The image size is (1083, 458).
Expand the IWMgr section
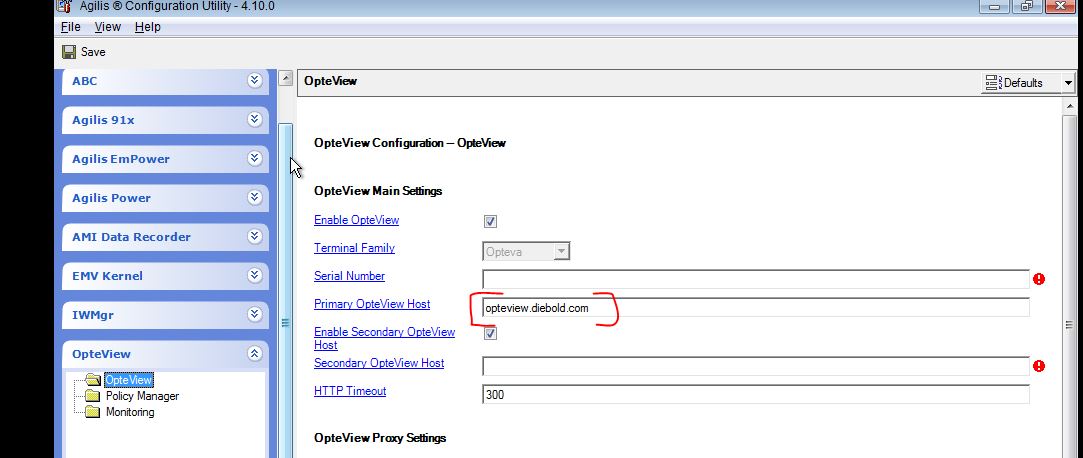255,314
